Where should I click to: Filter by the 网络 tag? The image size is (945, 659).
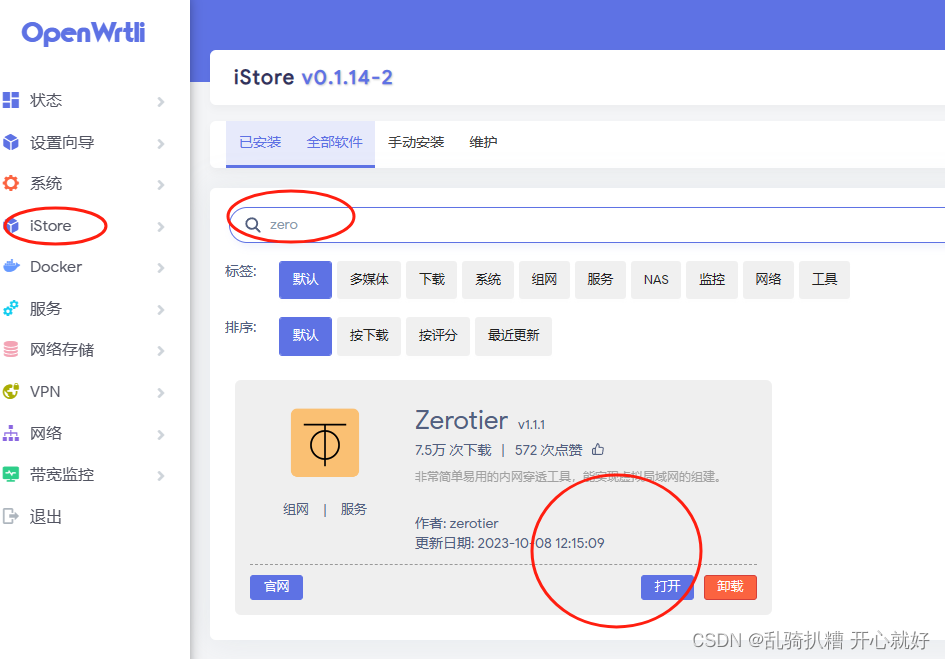(x=768, y=279)
